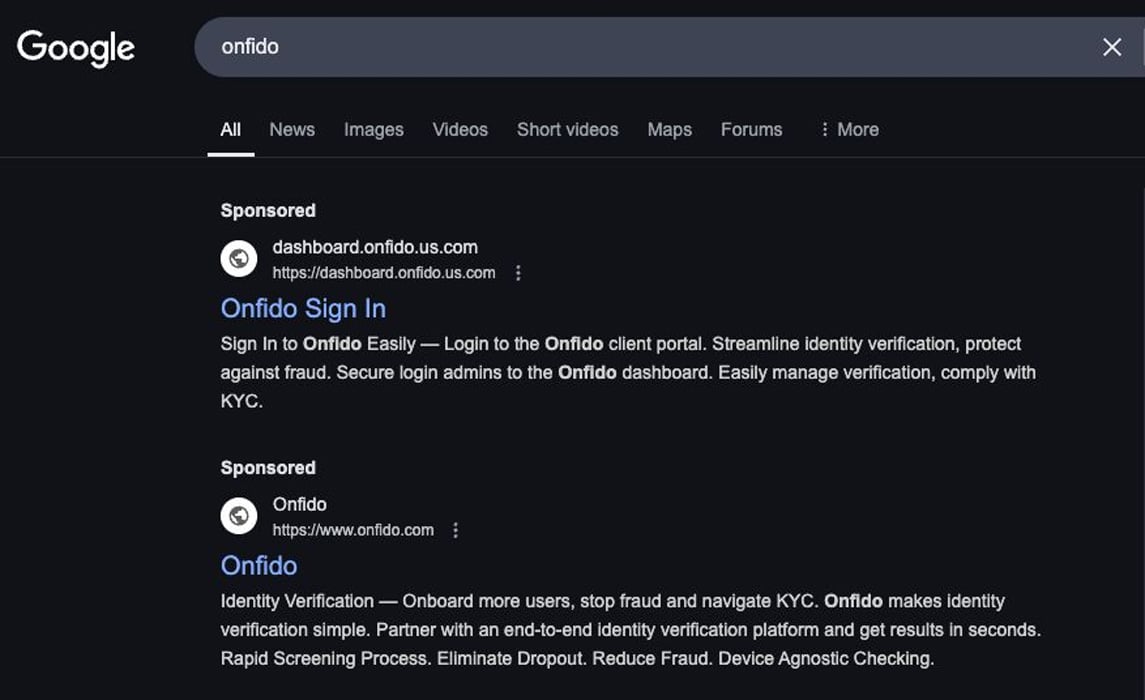Click the https://www.onfido.com URL text
This screenshot has height=700, width=1145.
[353, 530]
